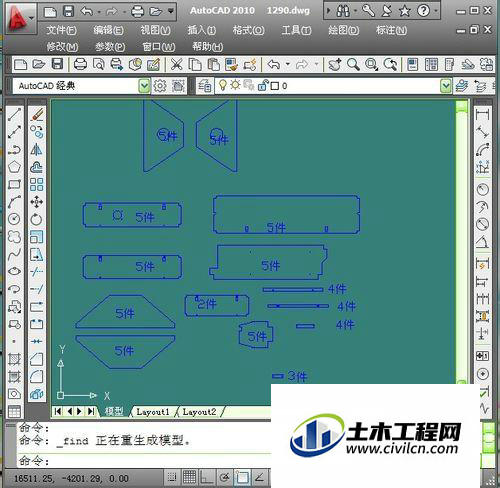Toggle Grid display in status bar
Image resolution: width=500 pixels, height=488 pixels.
tap(189, 478)
